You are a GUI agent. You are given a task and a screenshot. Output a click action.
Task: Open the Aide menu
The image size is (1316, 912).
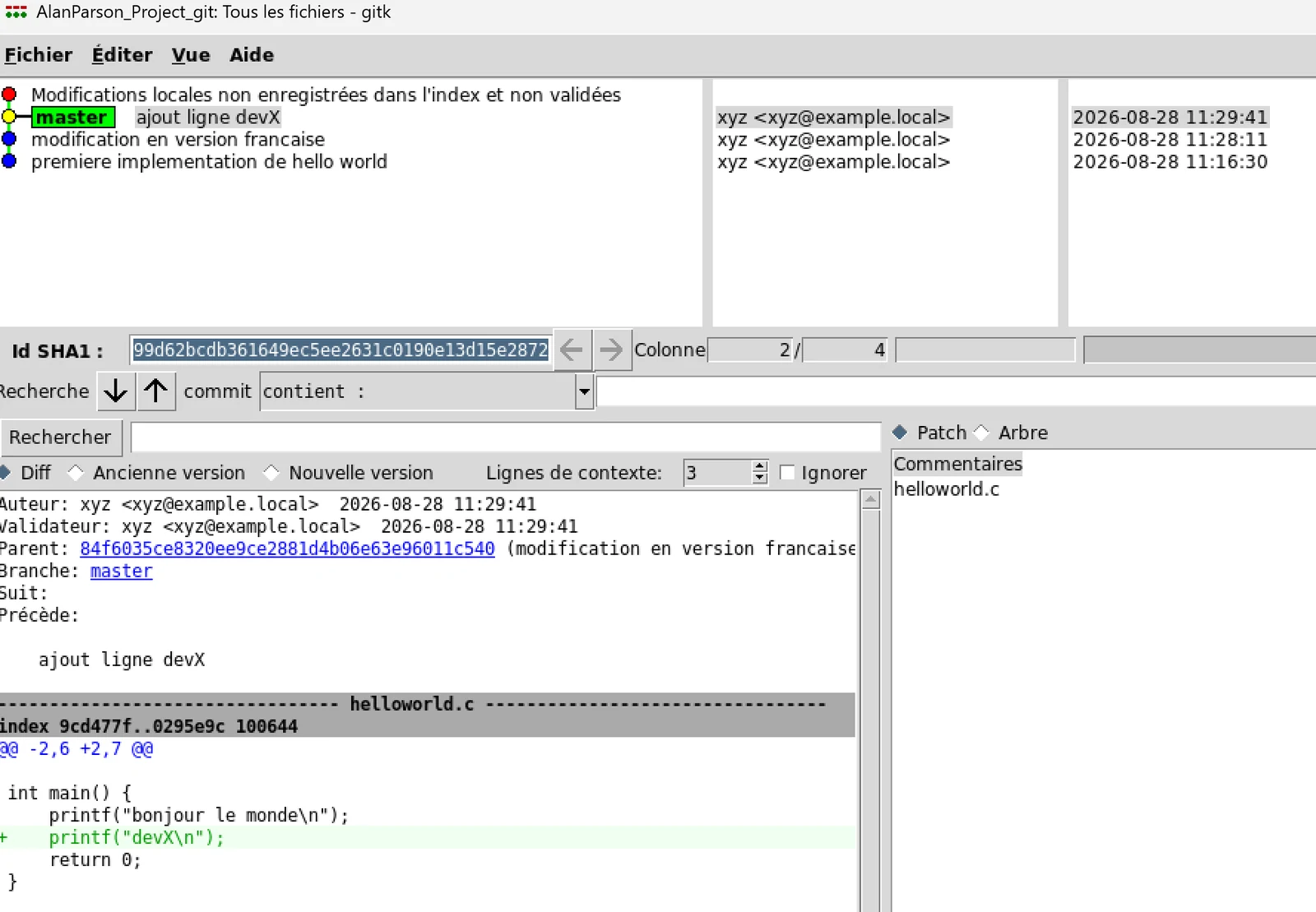coord(252,55)
